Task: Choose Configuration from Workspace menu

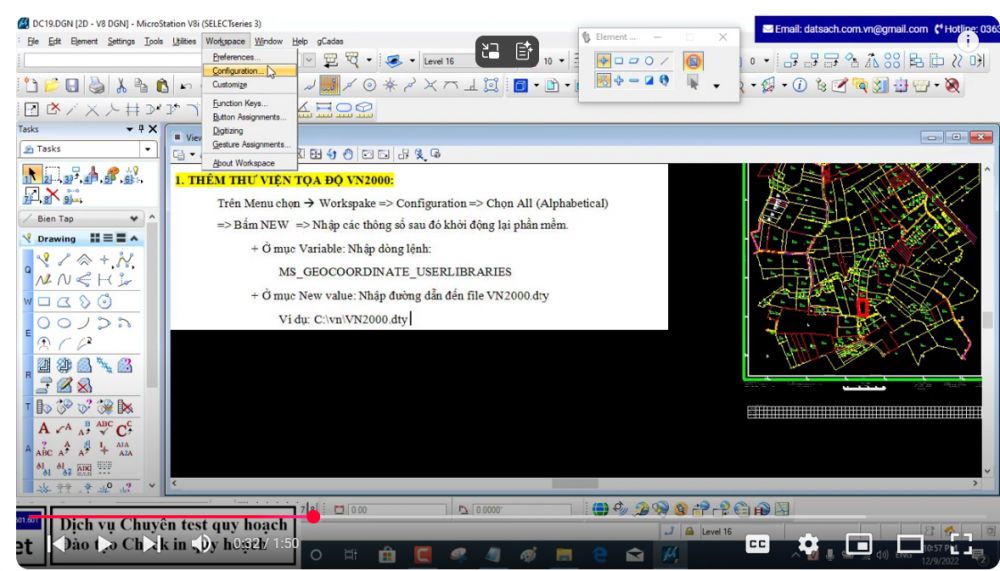Action: tap(238, 71)
